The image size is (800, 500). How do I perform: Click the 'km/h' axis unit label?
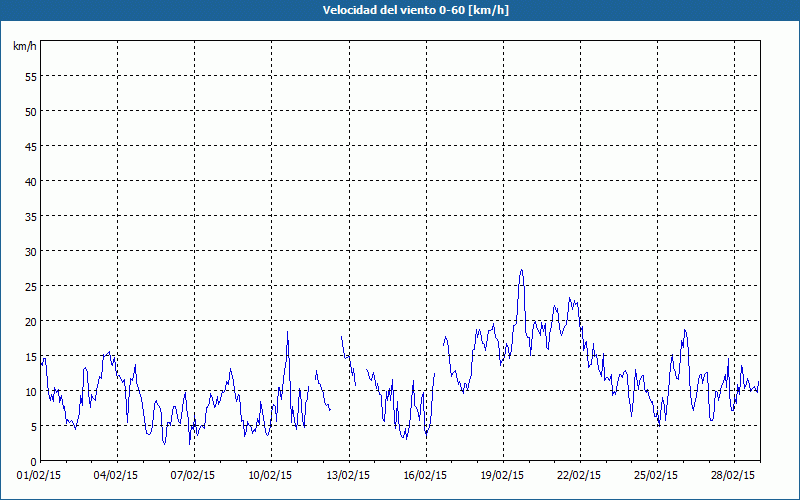pos(24,46)
